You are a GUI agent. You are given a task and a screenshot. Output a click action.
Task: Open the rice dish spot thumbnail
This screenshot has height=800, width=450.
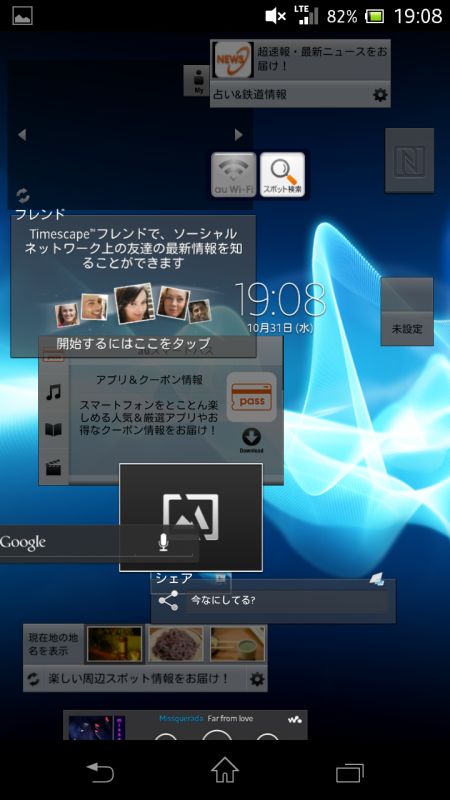click(x=176, y=644)
